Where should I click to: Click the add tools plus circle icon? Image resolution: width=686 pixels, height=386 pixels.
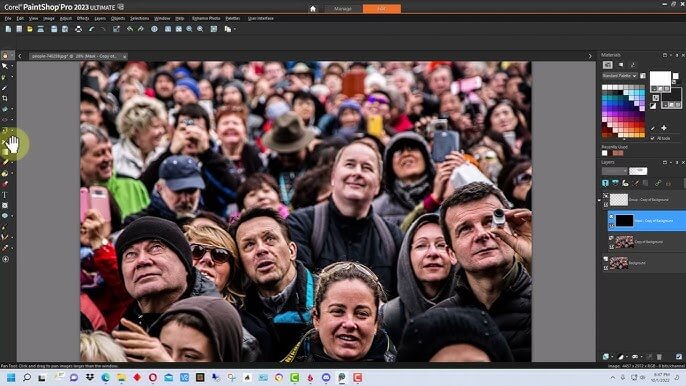[x=5, y=259]
